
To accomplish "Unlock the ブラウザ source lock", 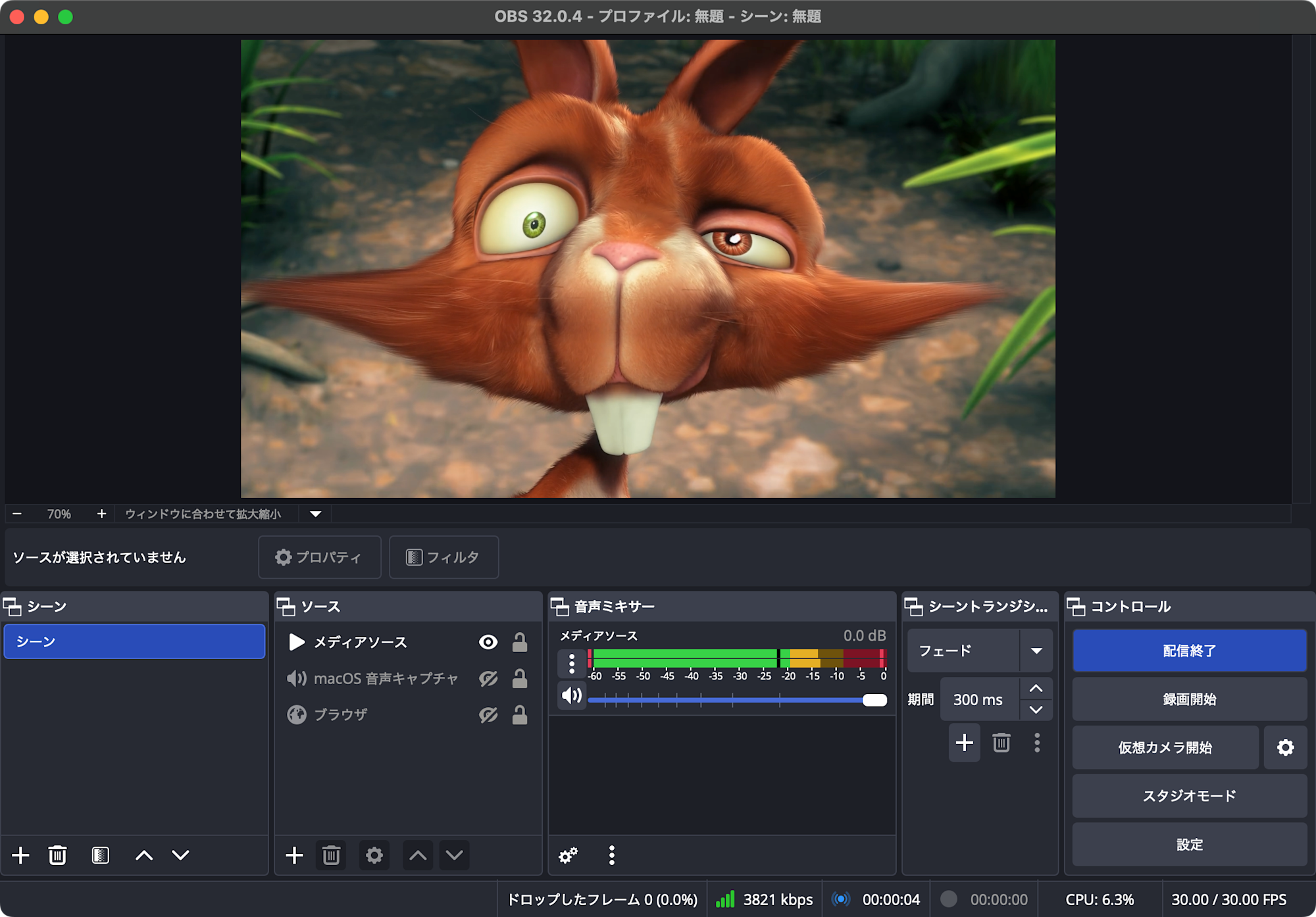I will click(520, 714).
